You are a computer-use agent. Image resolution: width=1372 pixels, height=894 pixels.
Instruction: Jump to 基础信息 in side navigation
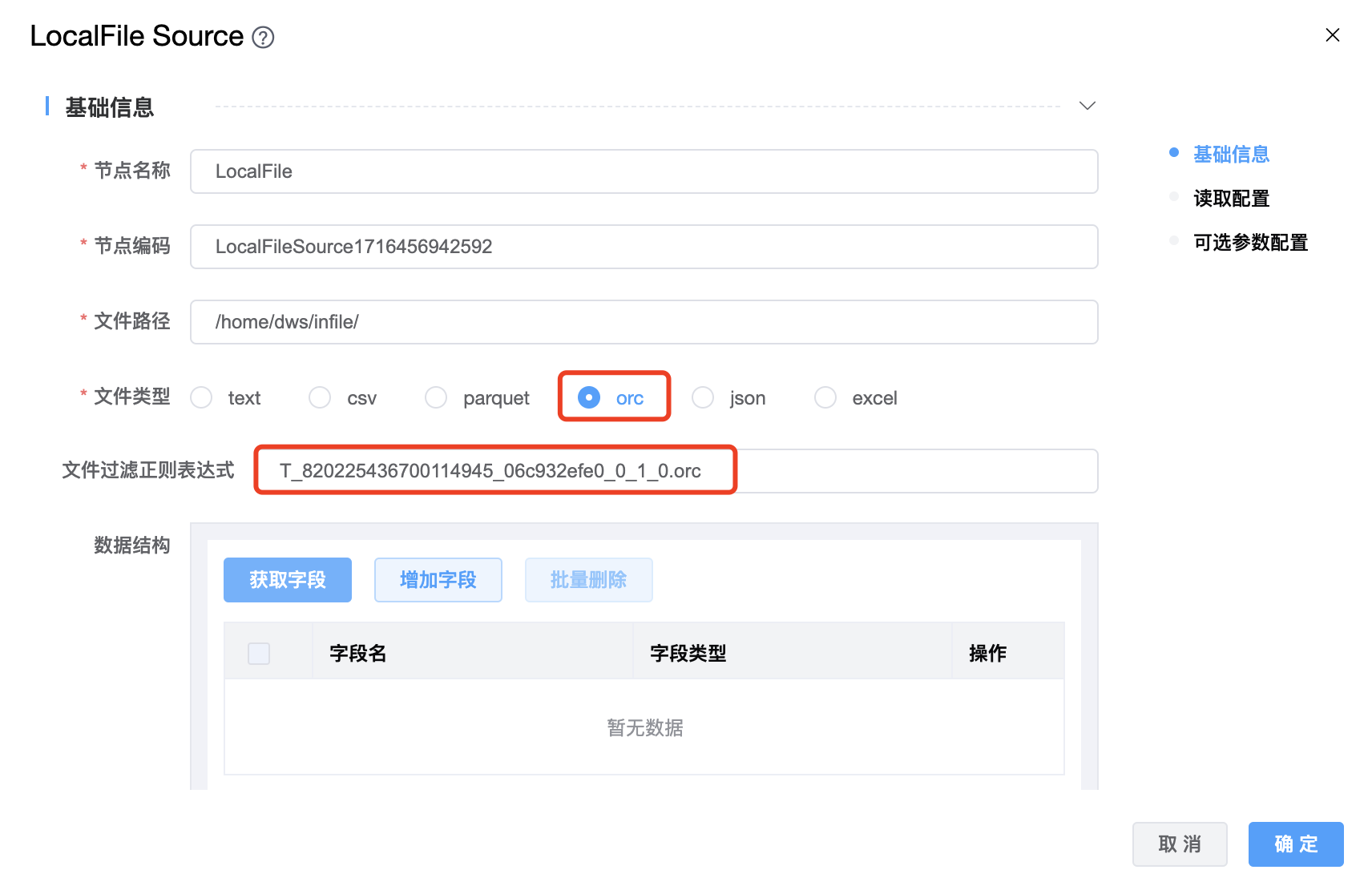(1231, 154)
